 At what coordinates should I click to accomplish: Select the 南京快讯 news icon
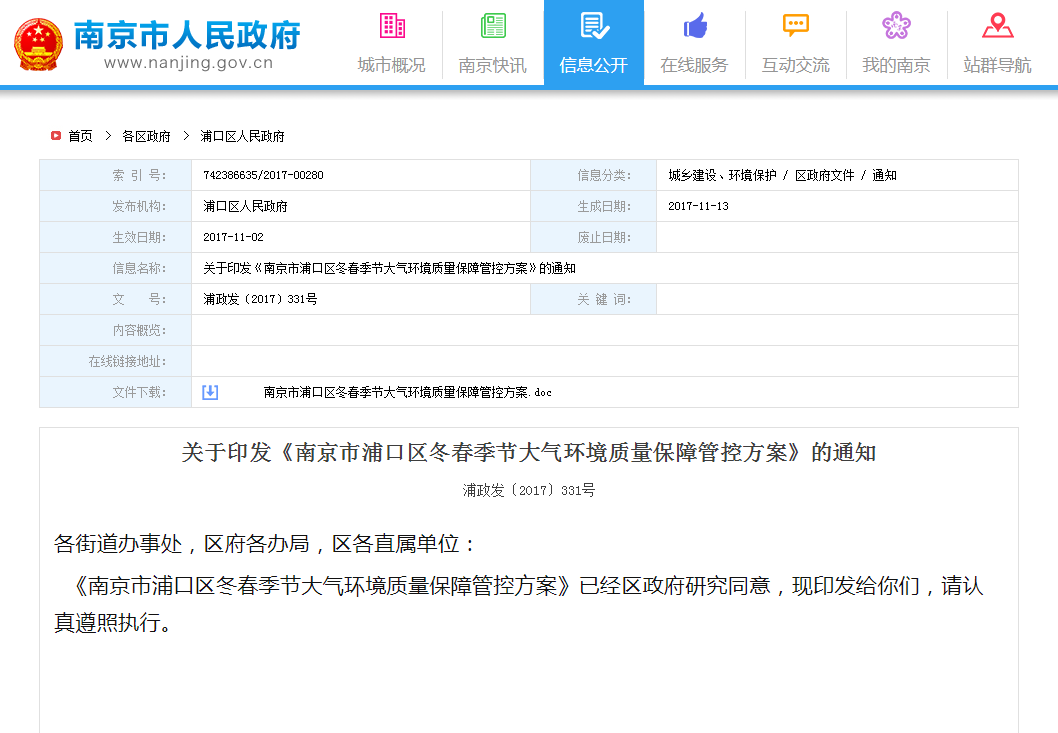(492, 25)
